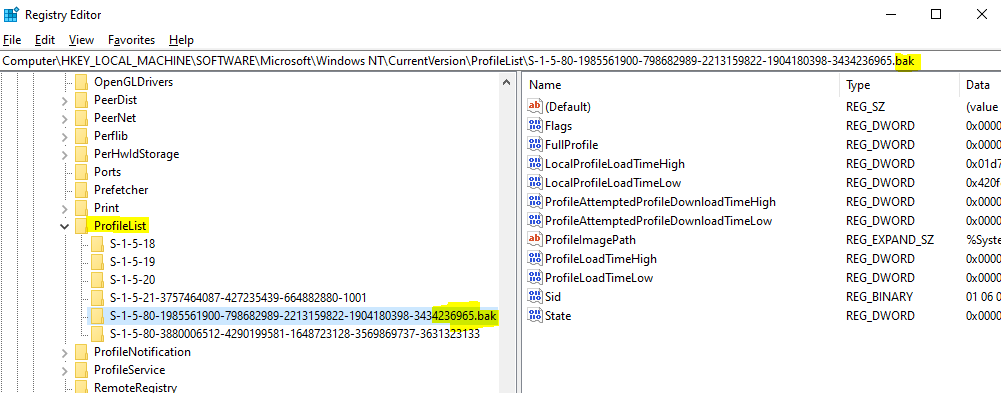Select the State DWORD value icon
Viewport: 1001px width, 393px height.
tap(534, 316)
